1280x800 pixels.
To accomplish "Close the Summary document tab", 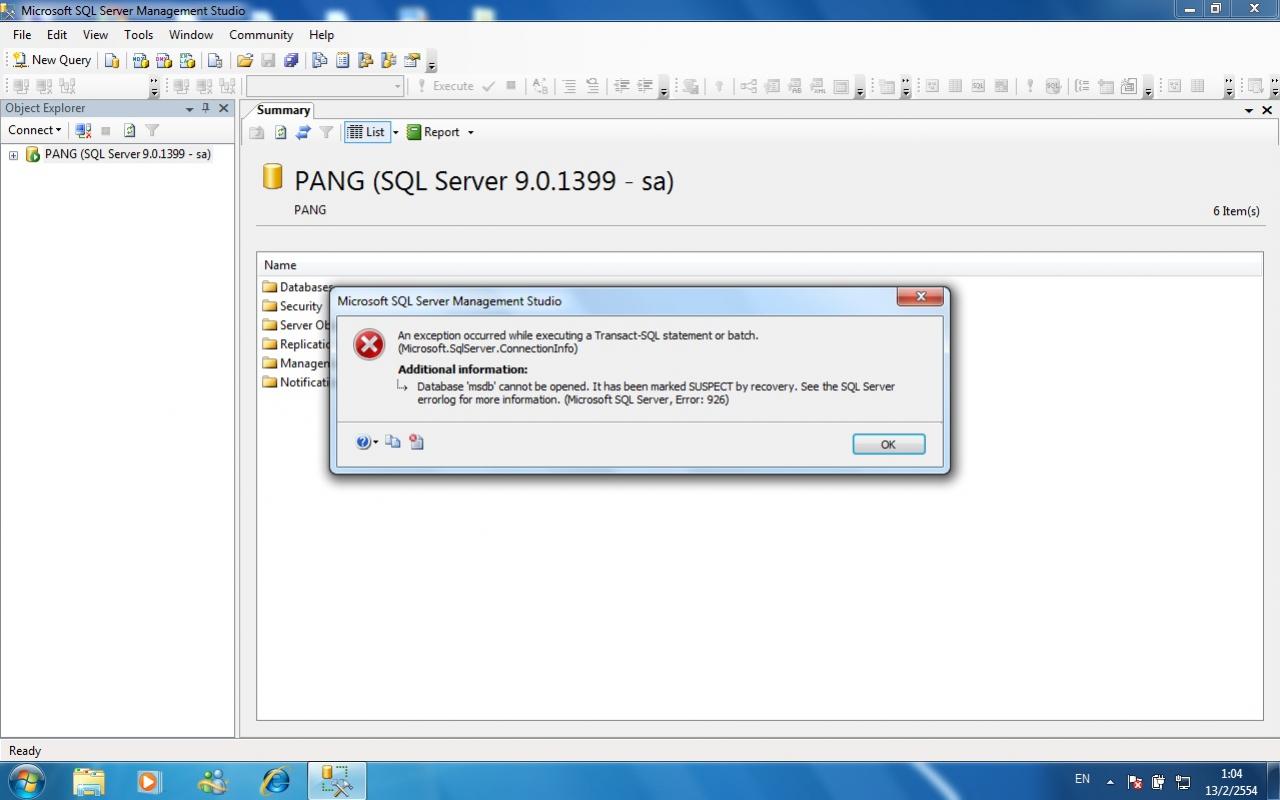I will (1267, 110).
